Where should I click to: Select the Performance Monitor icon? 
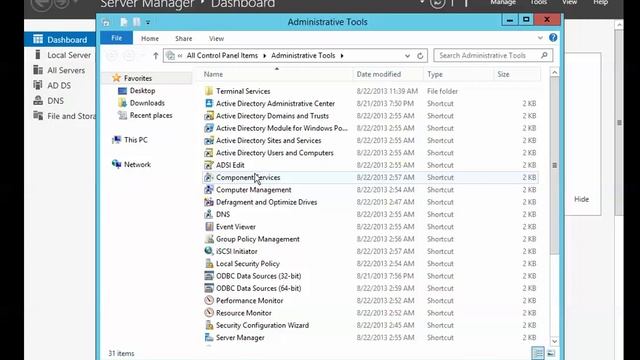click(x=209, y=300)
